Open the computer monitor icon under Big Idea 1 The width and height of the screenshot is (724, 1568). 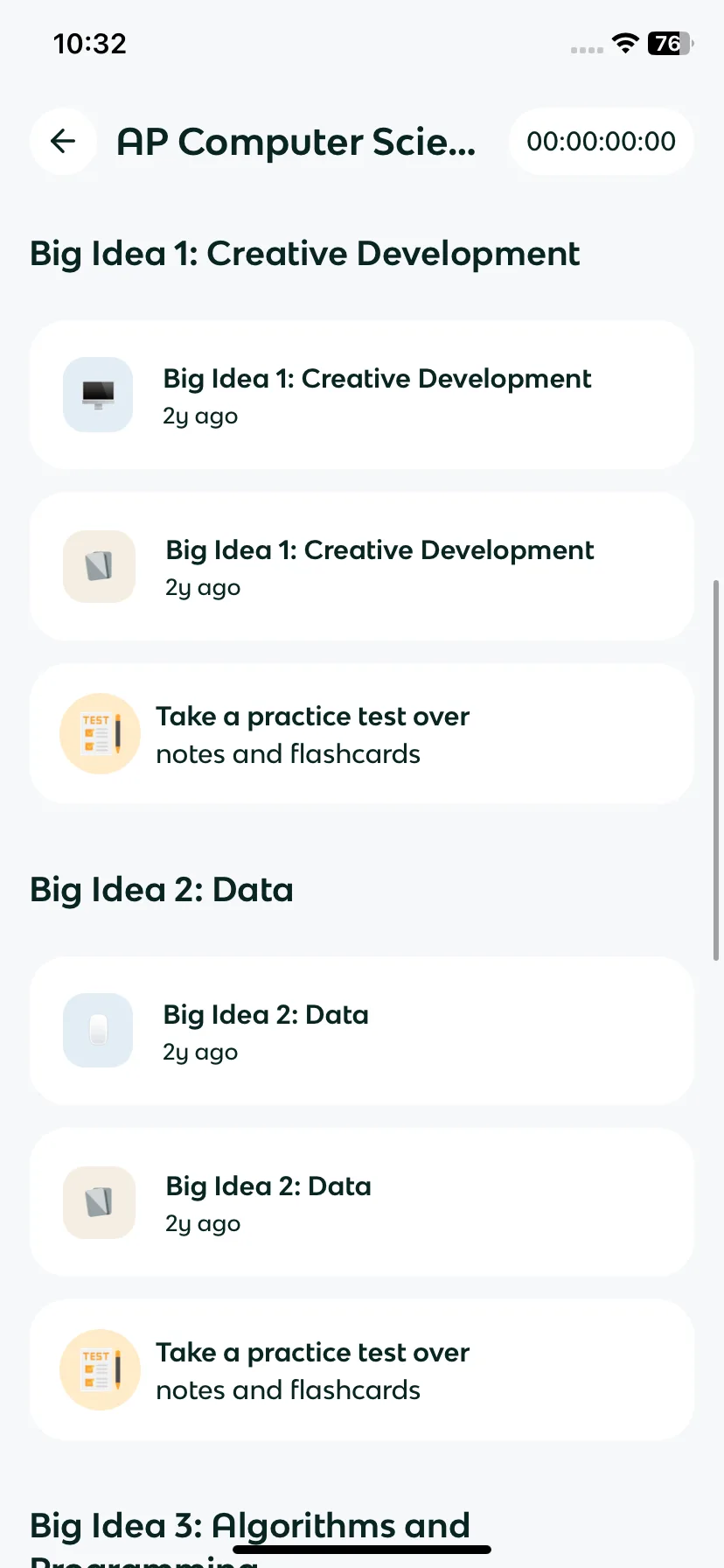point(98,395)
